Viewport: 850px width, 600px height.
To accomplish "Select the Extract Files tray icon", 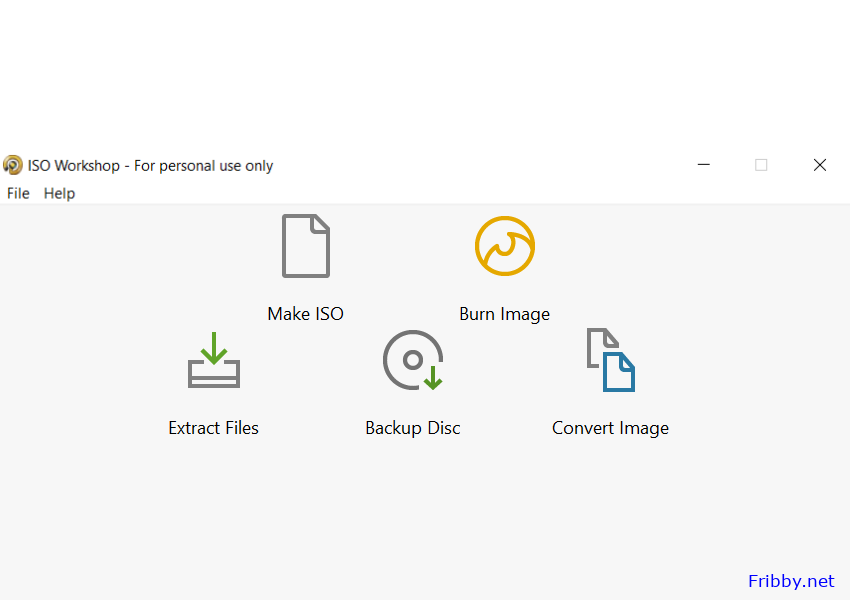I will coord(214,360).
